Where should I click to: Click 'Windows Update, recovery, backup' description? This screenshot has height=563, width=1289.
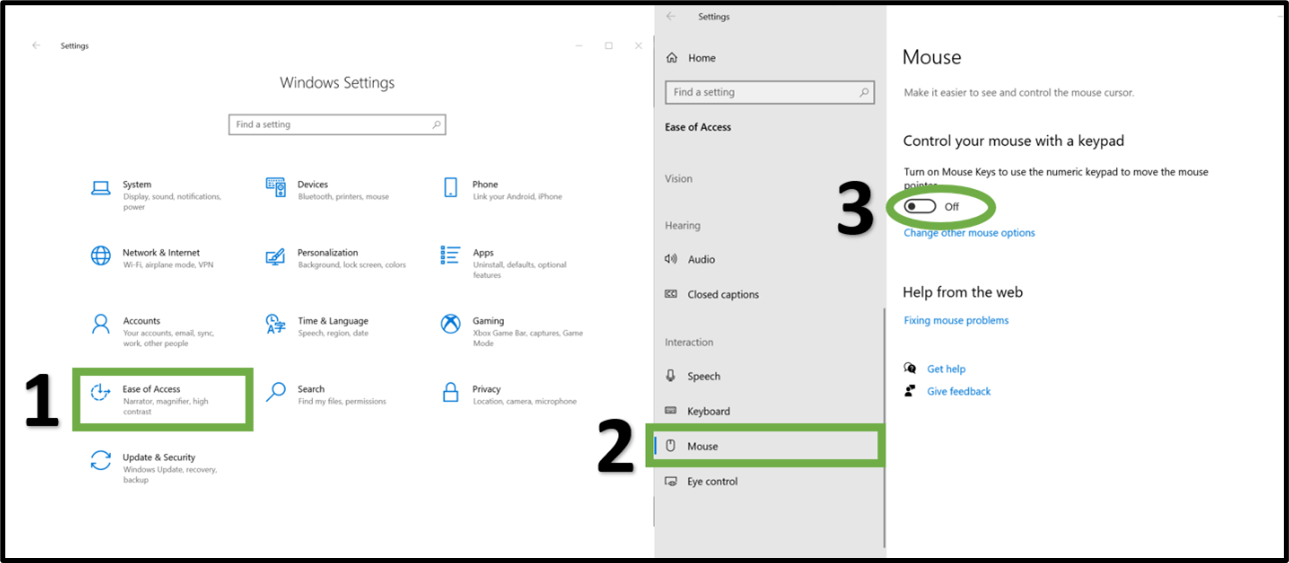coord(169,475)
